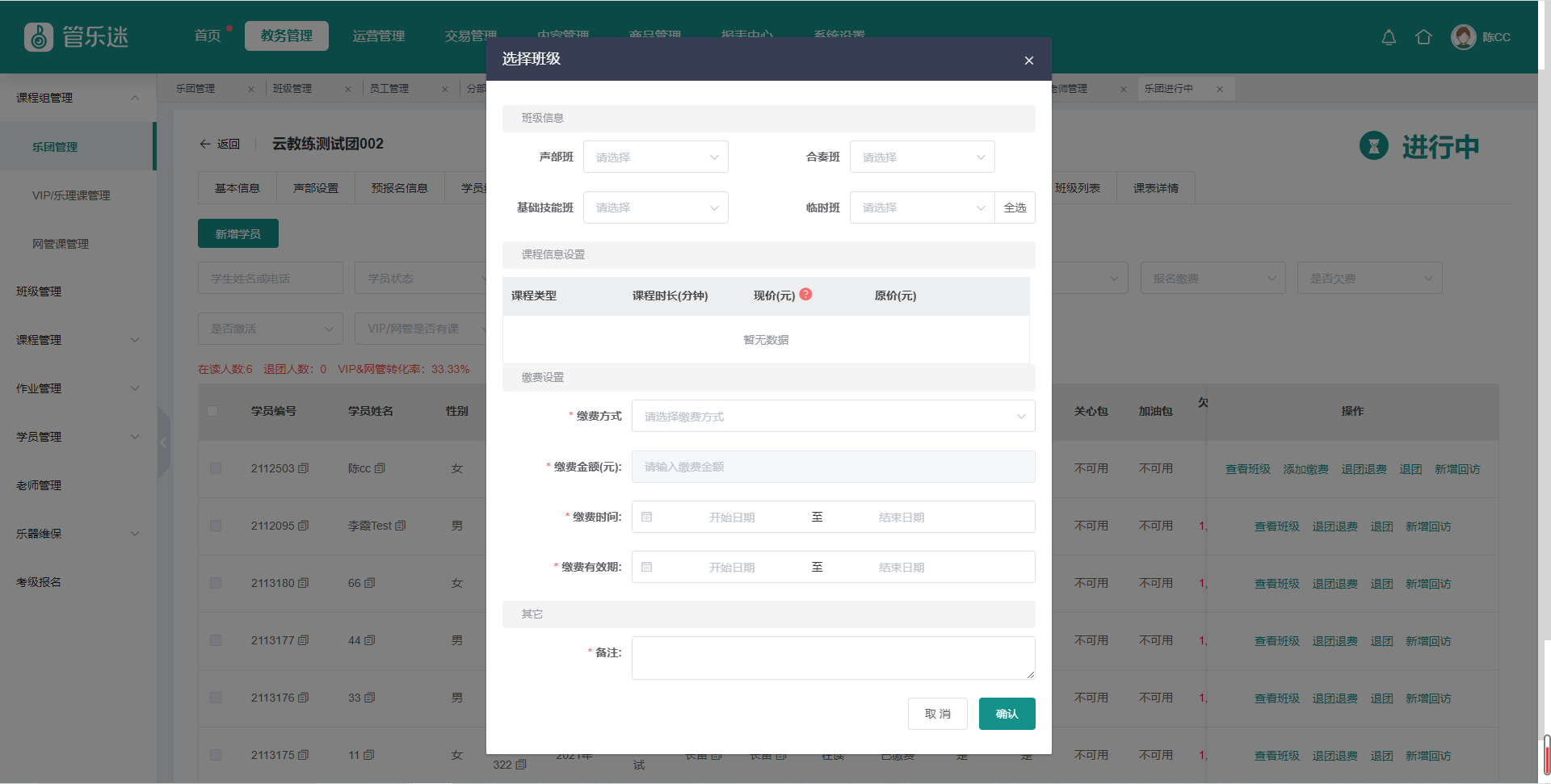Screen dimensions: 1551x784
Task: Click the notification bell icon
Action: pos(1389,37)
